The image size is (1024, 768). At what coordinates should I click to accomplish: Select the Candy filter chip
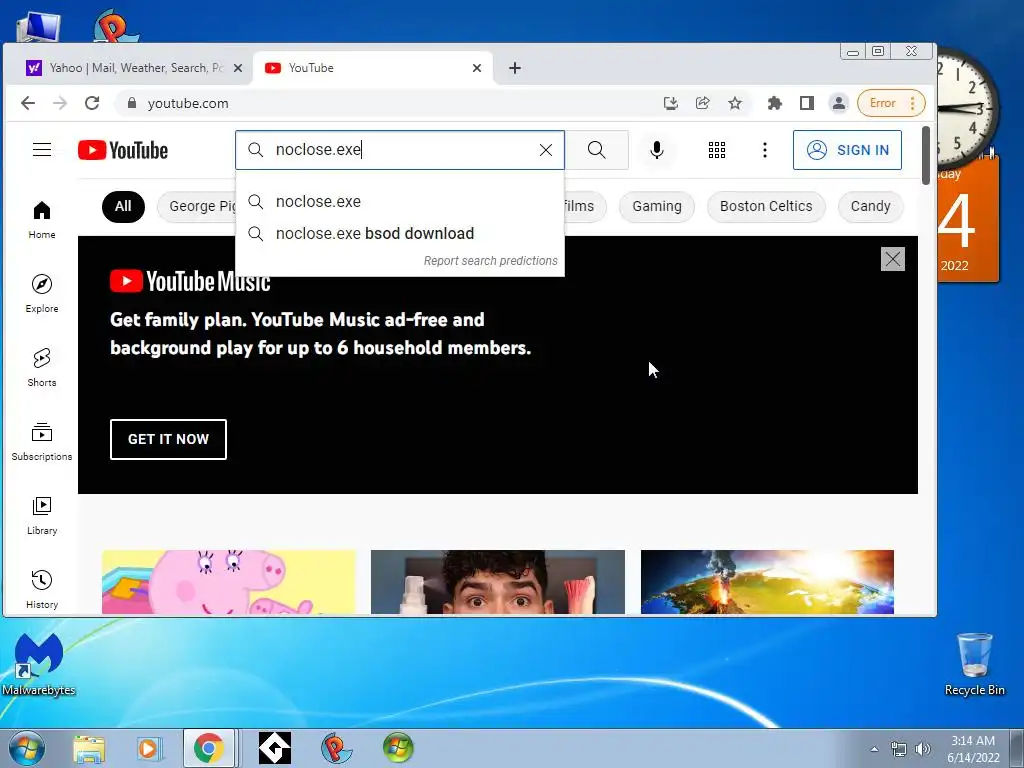tap(870, 206)
